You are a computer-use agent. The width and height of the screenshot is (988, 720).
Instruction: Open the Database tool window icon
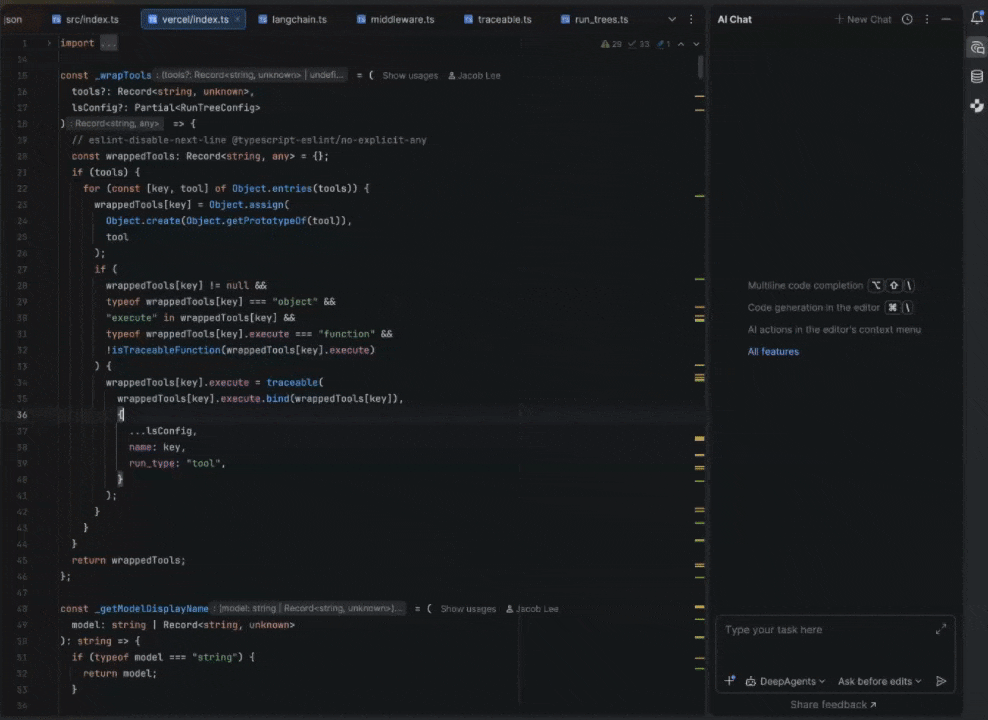click(x=976, y=77)
